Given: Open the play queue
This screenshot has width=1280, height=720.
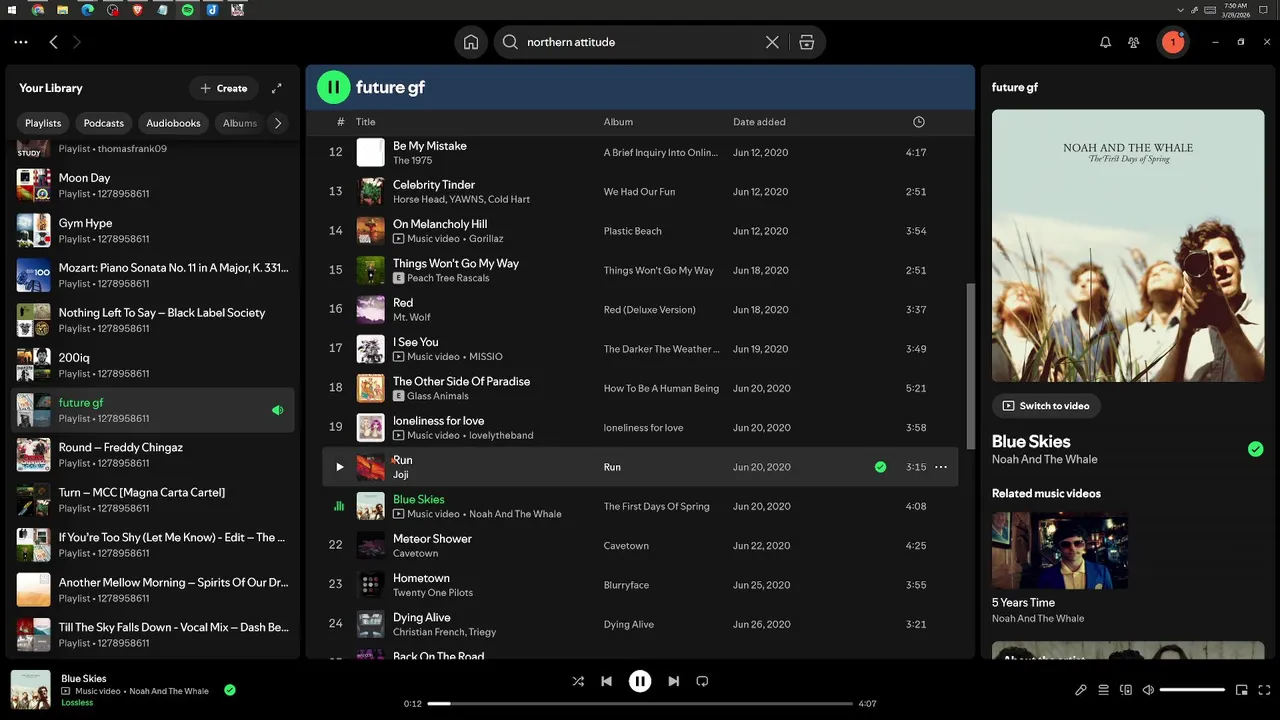Looking at the screenshot, I should 1104,690.
